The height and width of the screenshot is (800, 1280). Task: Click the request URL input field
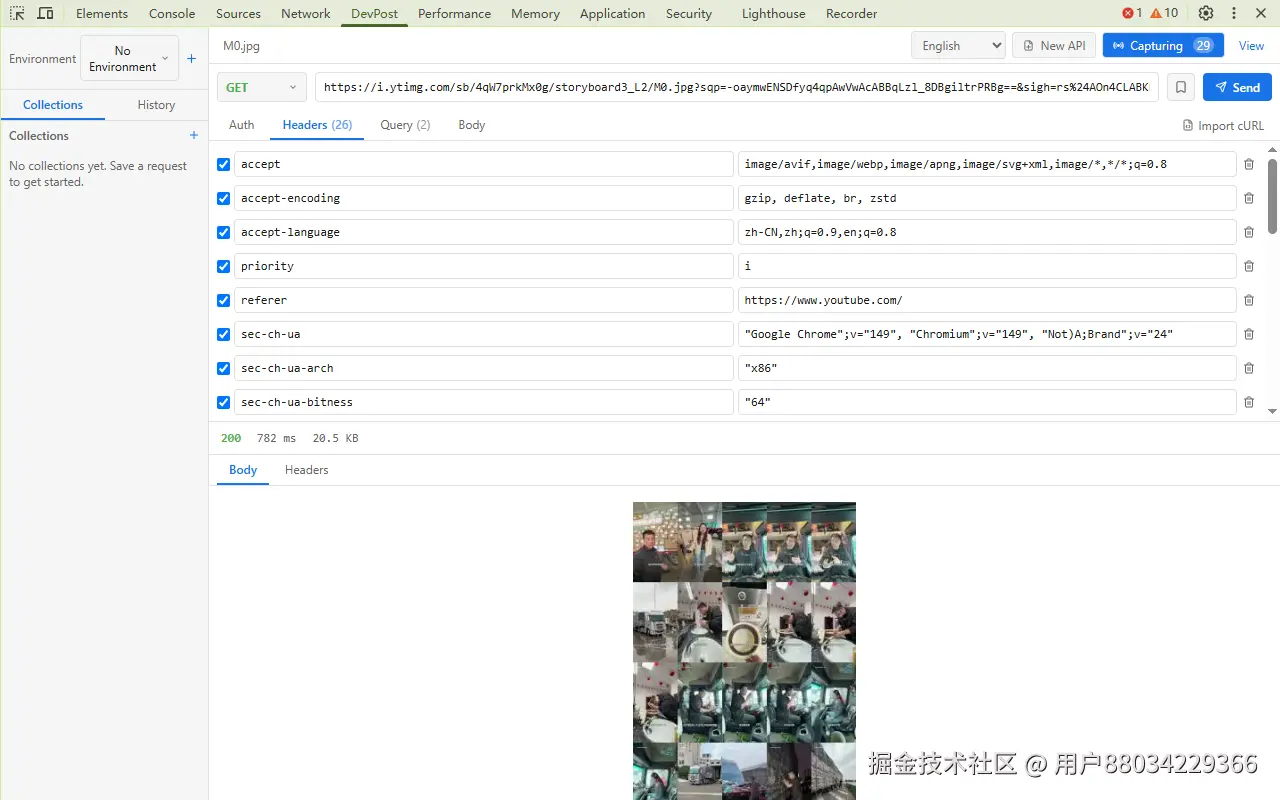tap(737, 87)
